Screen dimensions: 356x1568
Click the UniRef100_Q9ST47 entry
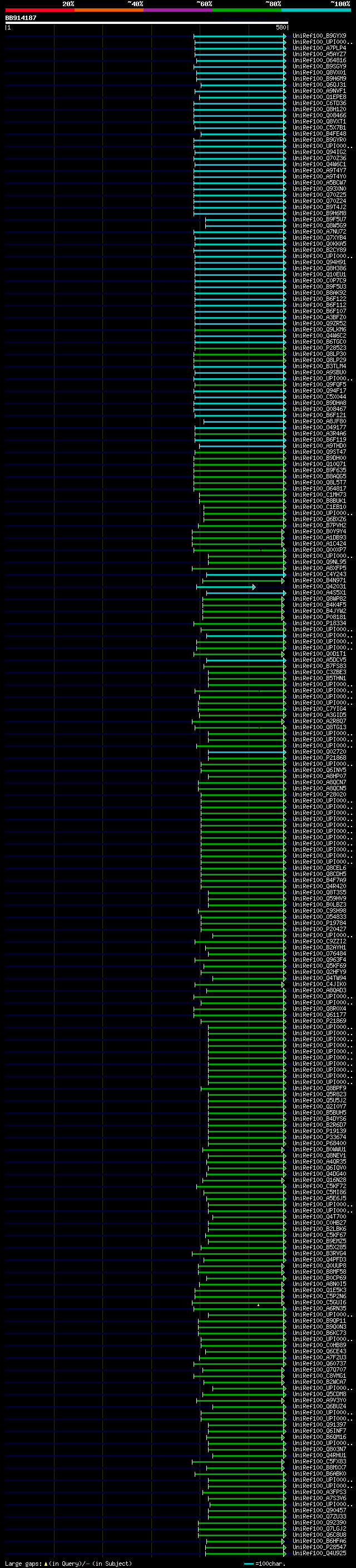point(319,452)
